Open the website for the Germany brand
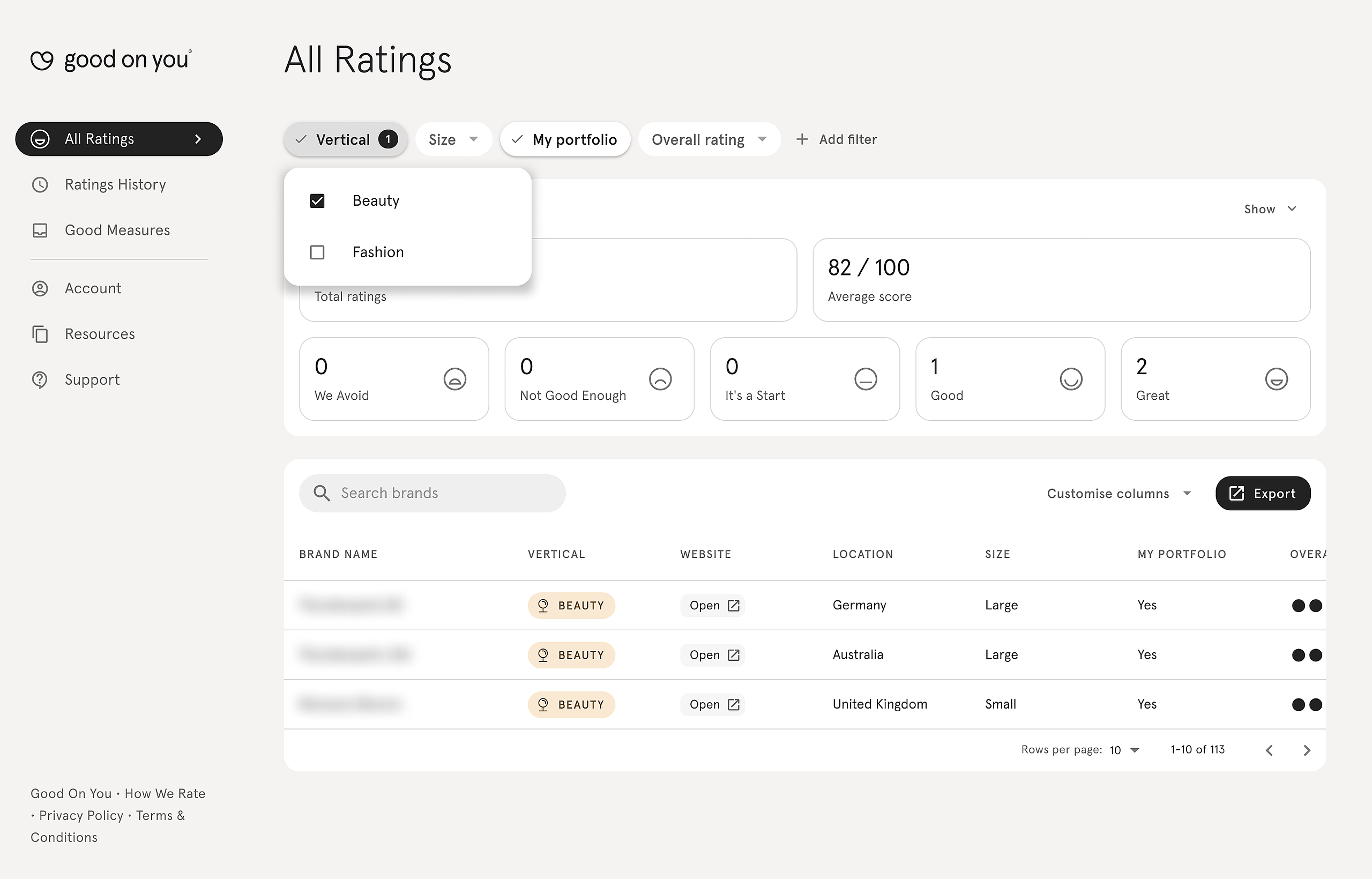Image resolution: width=1372 pixels, height=879 pixels. [713, 606]
